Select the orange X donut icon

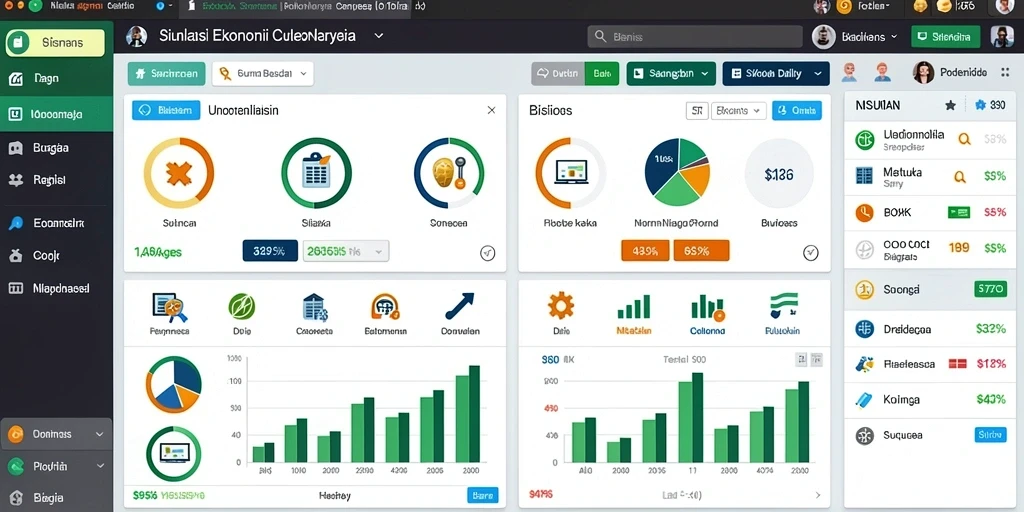(x=179, y=173)
